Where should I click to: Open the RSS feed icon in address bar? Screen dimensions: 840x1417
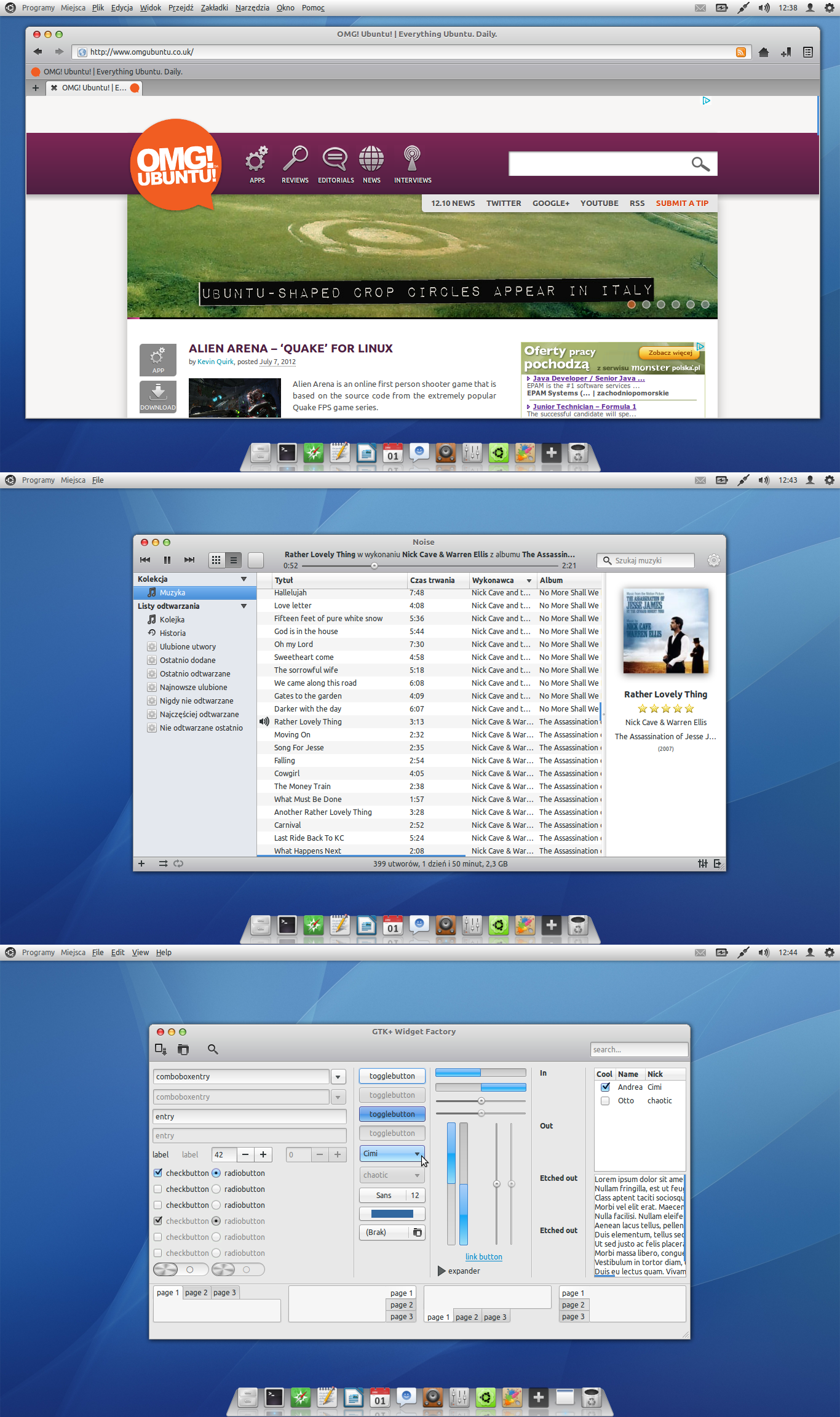(741, 52)
